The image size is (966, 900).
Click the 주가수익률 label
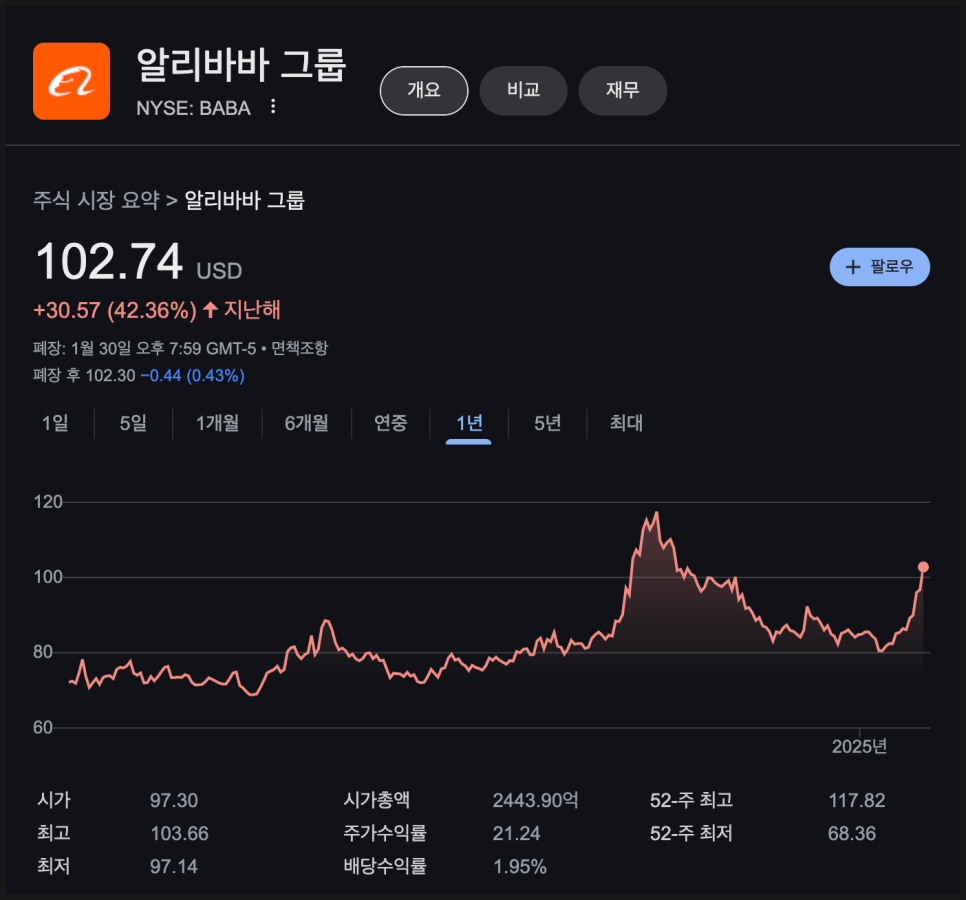(385, 833)
